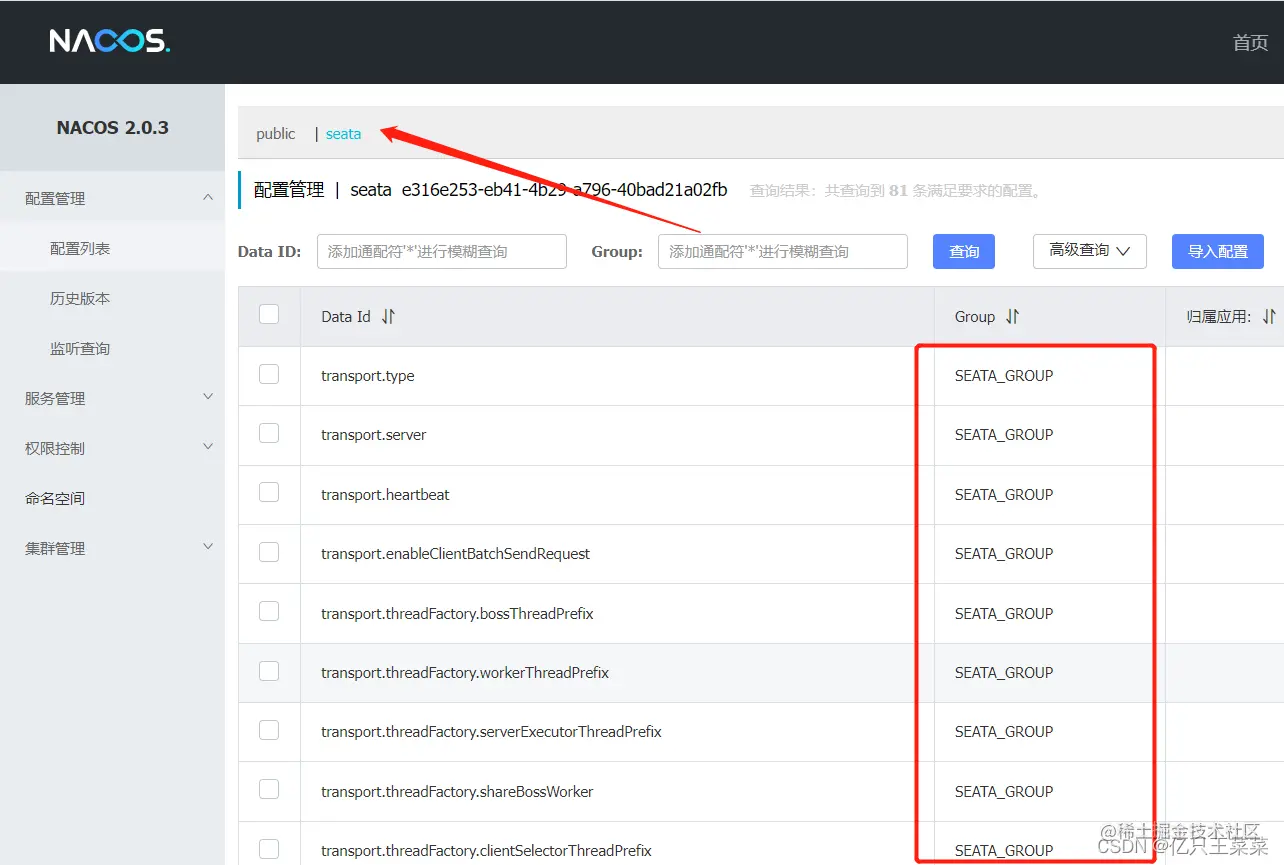Viewport: 1284px width, 865px height.
Task: Check the transport.server row checkbox
Action: [269, 433]
